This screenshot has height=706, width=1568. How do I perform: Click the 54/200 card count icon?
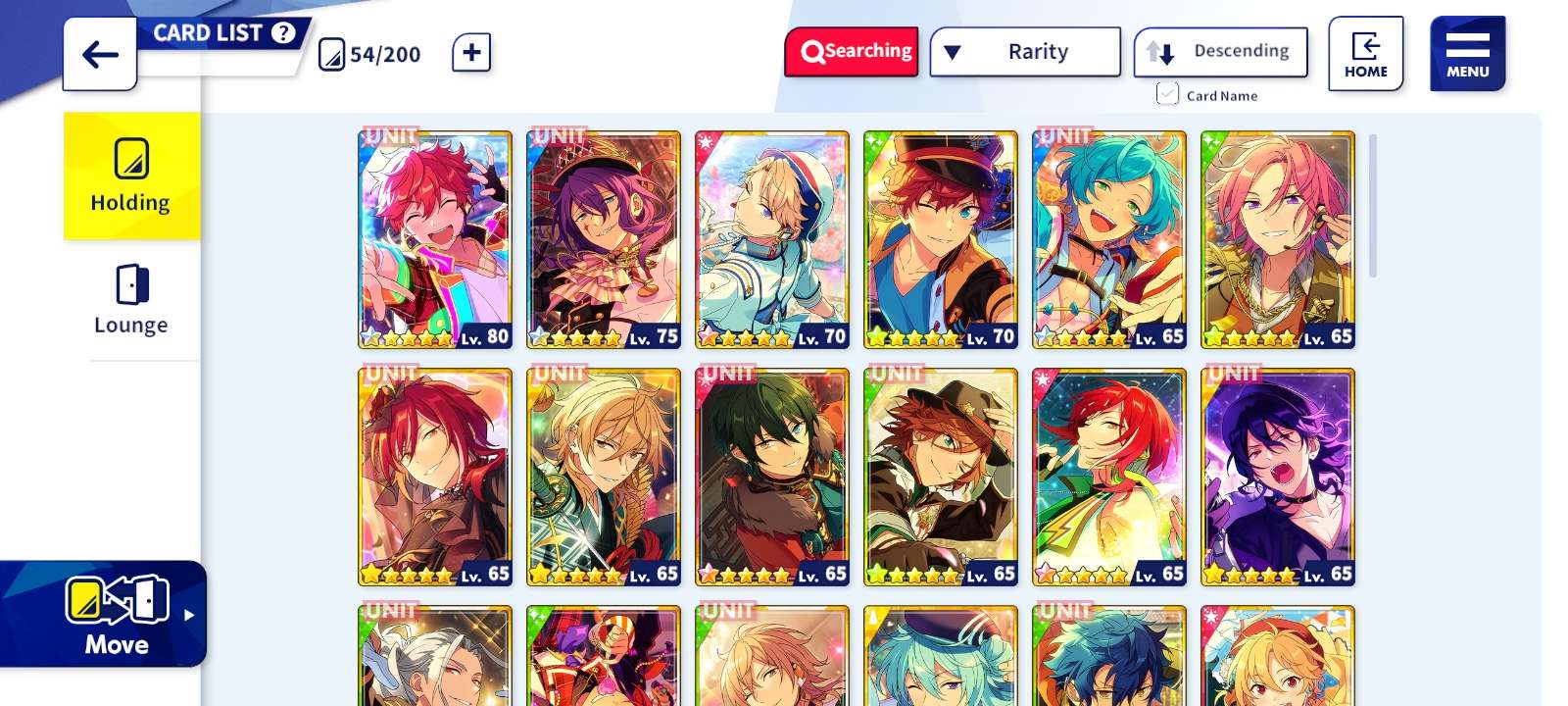pyautogui.click(x=332, y=54)
